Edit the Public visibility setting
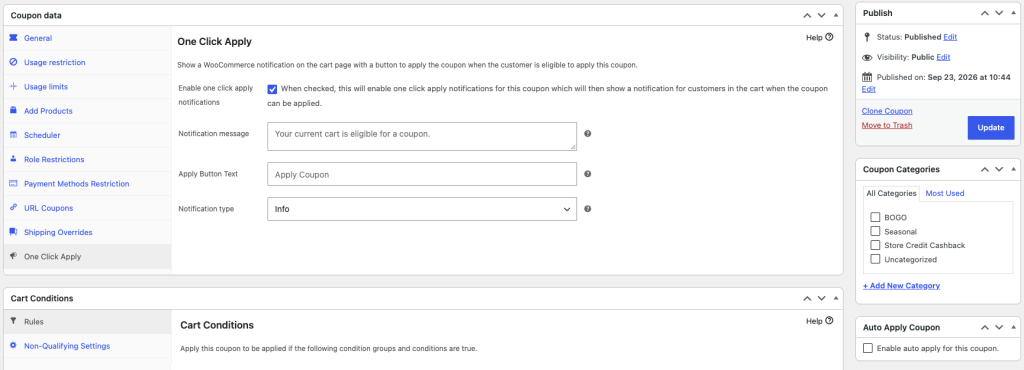 click(943, 57)
